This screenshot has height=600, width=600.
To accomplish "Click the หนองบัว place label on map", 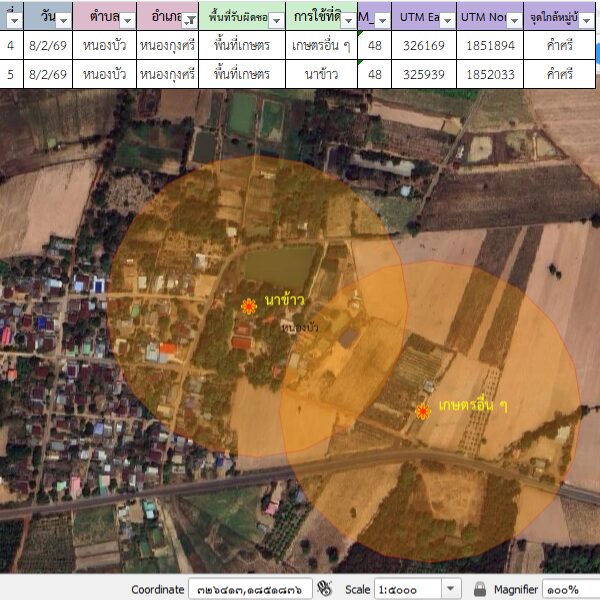I will [299, 327].
